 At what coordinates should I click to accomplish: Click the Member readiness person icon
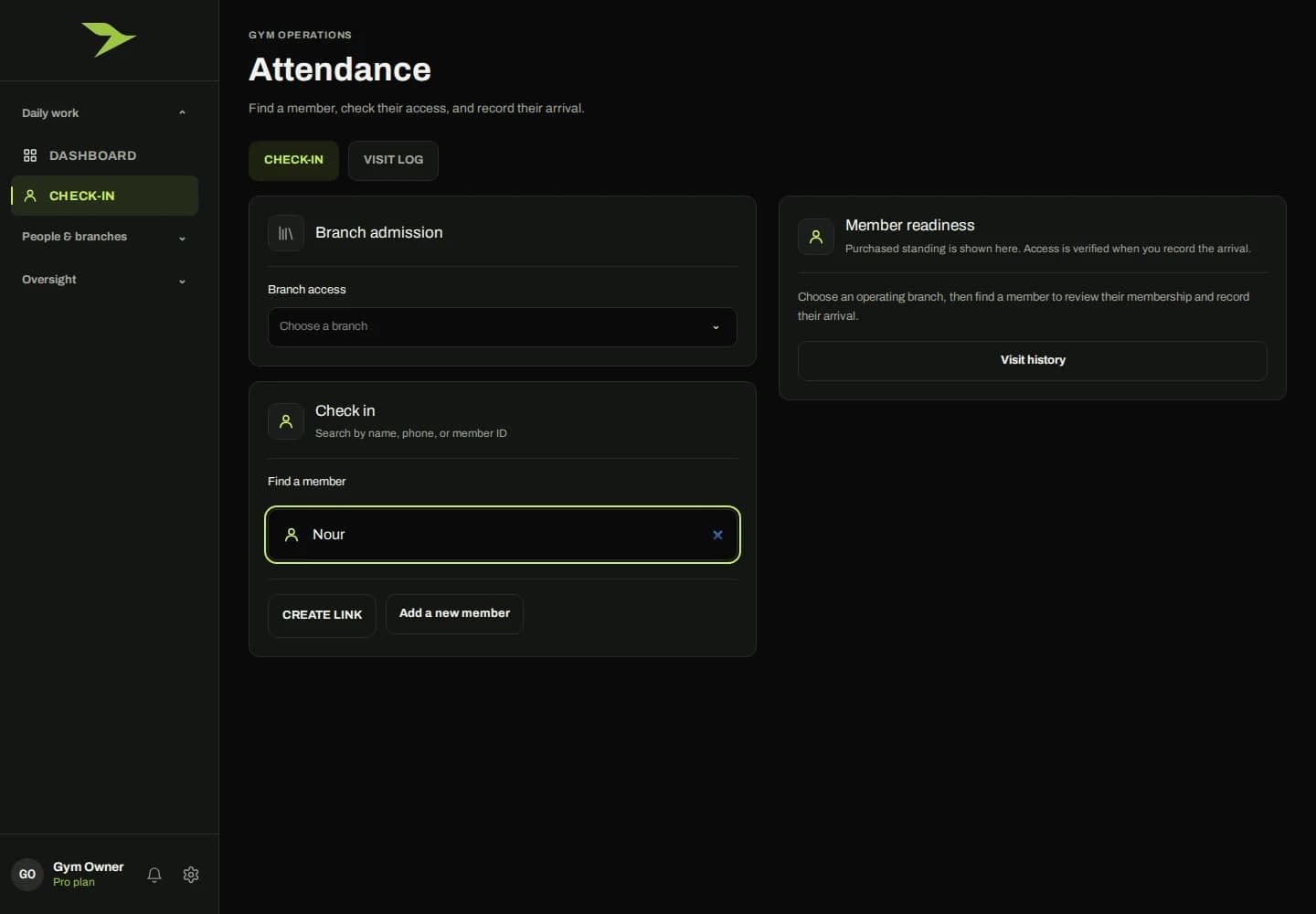coord(816,237)
